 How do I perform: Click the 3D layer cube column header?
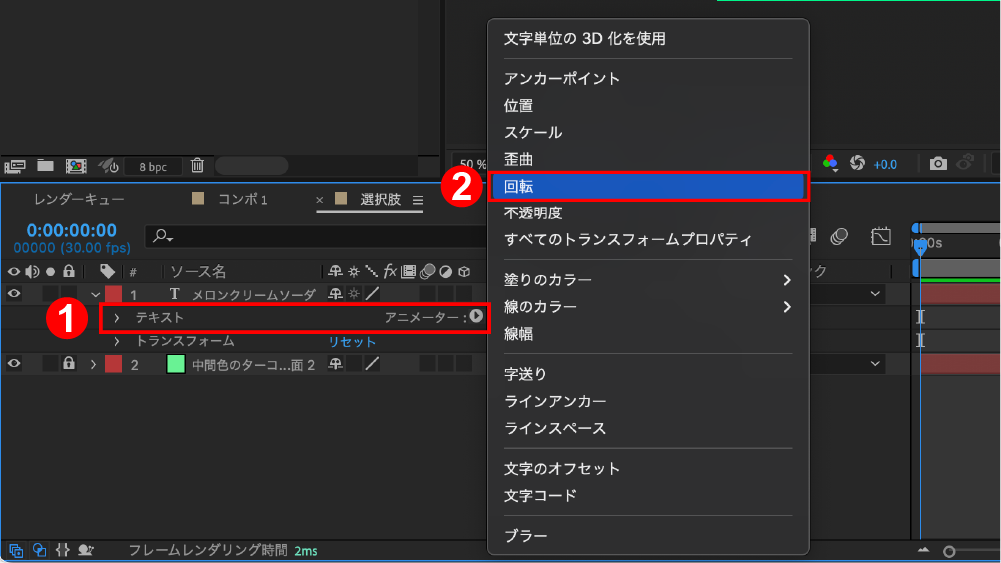pyautogui.click(x=464, y=272)
